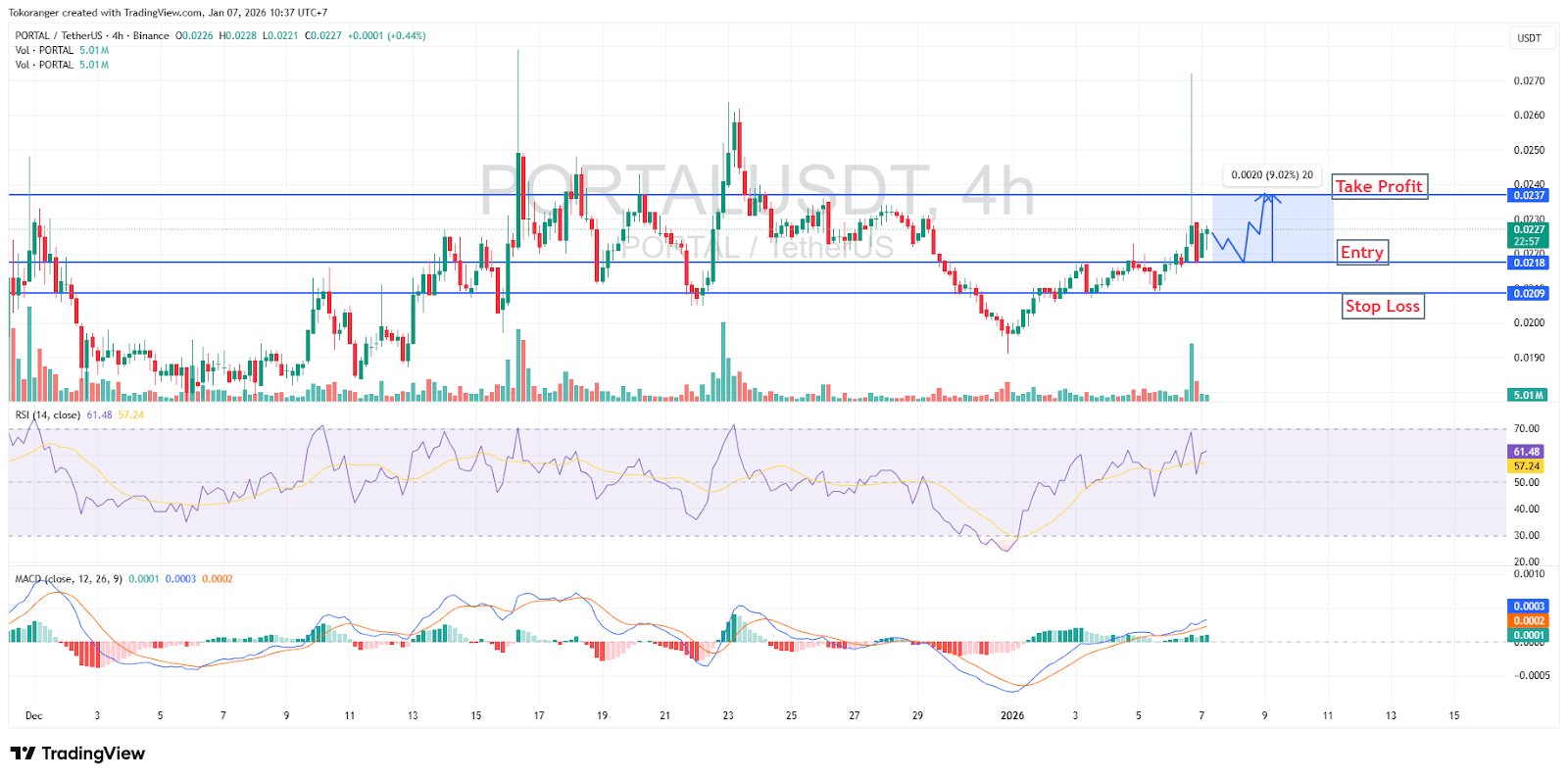The height and width of the screenshot is (779, 1568).
Task: Open the MACD (close, 12, 26, 9) legend
Action: point(69,579)
